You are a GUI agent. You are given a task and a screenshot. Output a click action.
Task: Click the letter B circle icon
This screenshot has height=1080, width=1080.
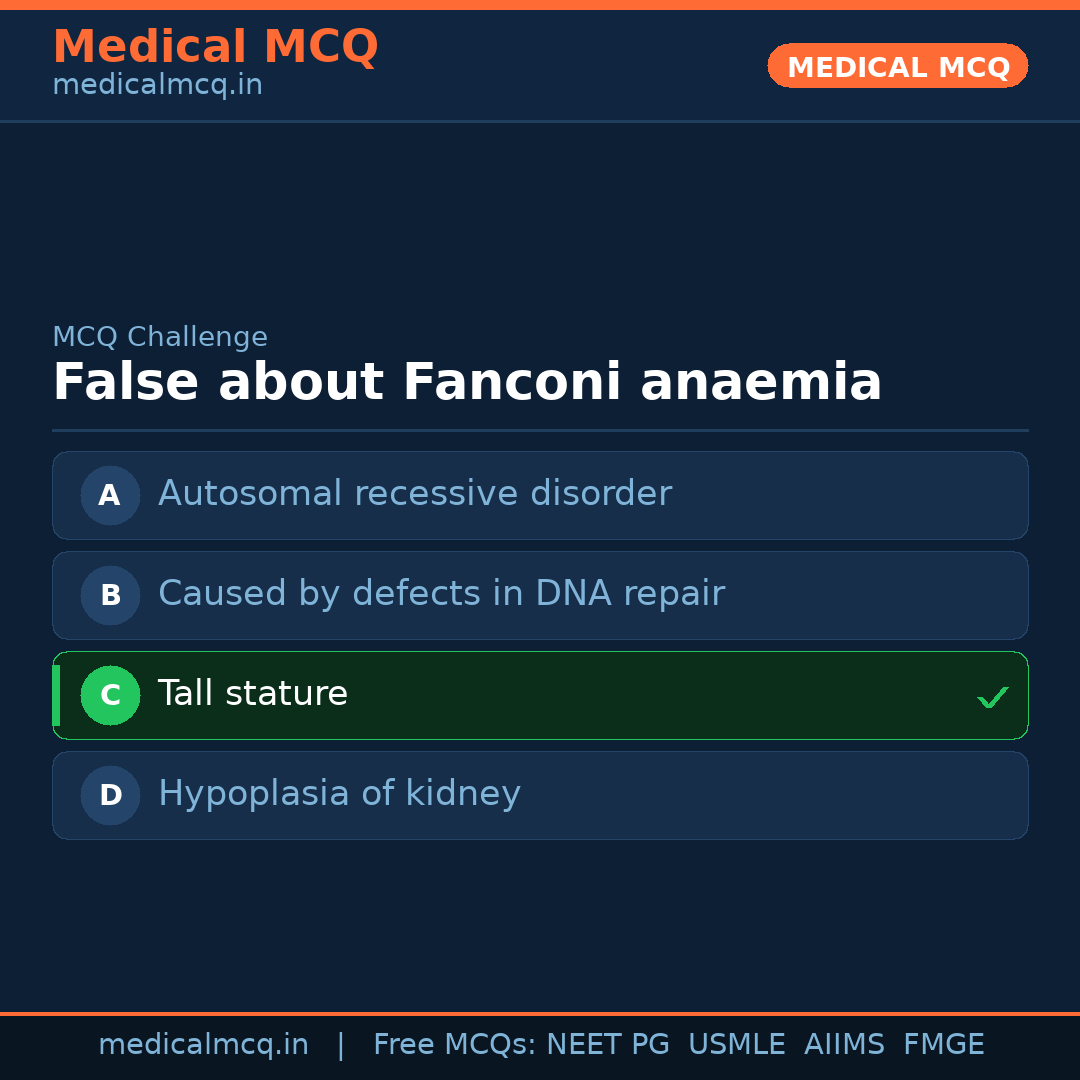(110, 595)
